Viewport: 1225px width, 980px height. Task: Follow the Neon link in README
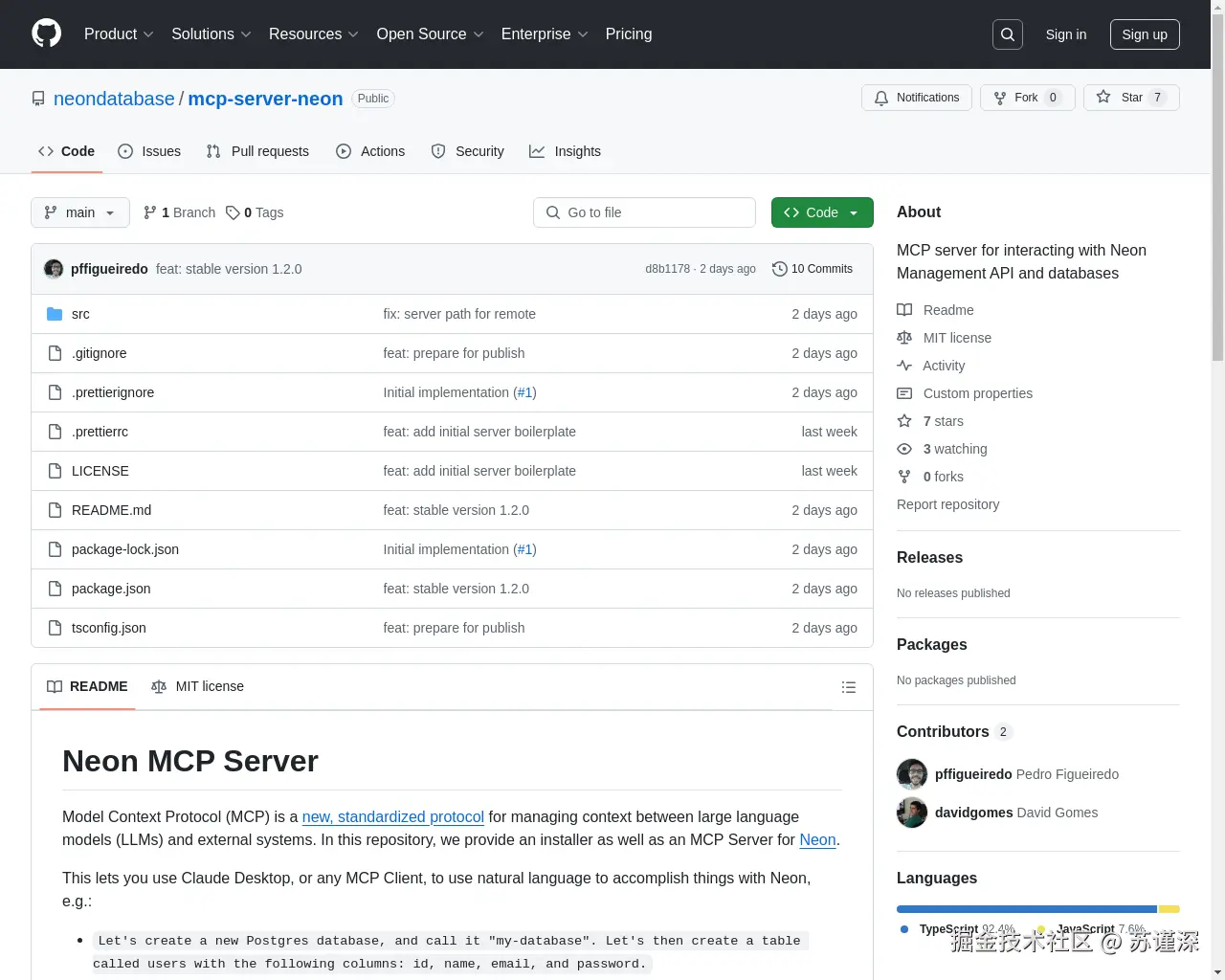pyautogui.click(x=817, y=839)
